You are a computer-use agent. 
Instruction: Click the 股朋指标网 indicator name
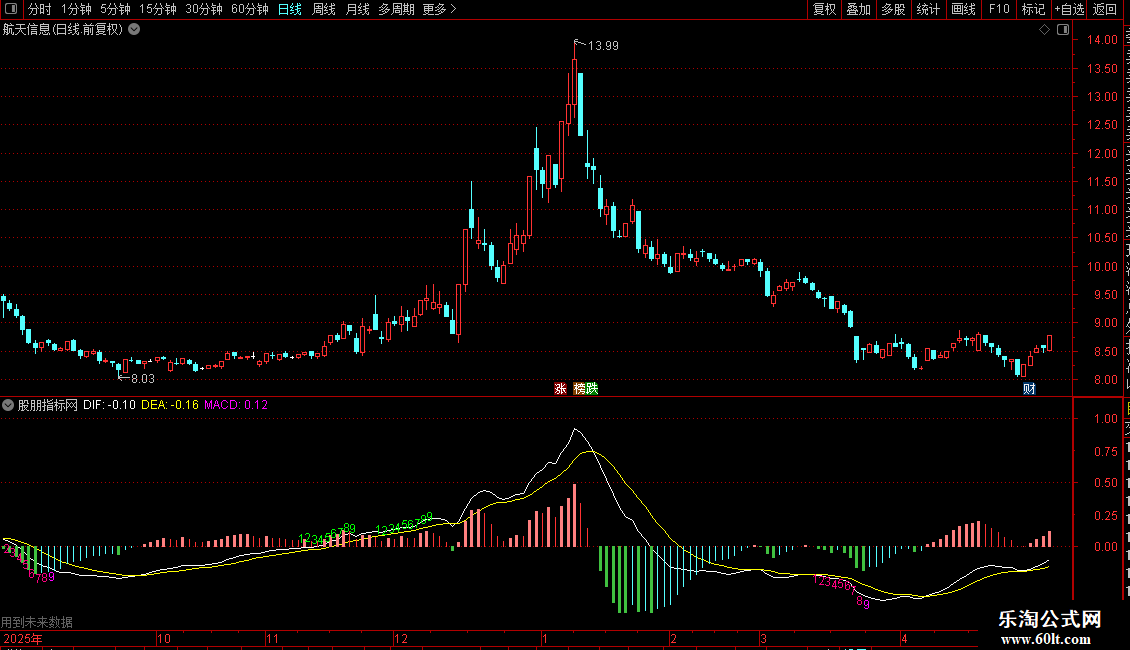pyautogui.click(x=48, y=405)
